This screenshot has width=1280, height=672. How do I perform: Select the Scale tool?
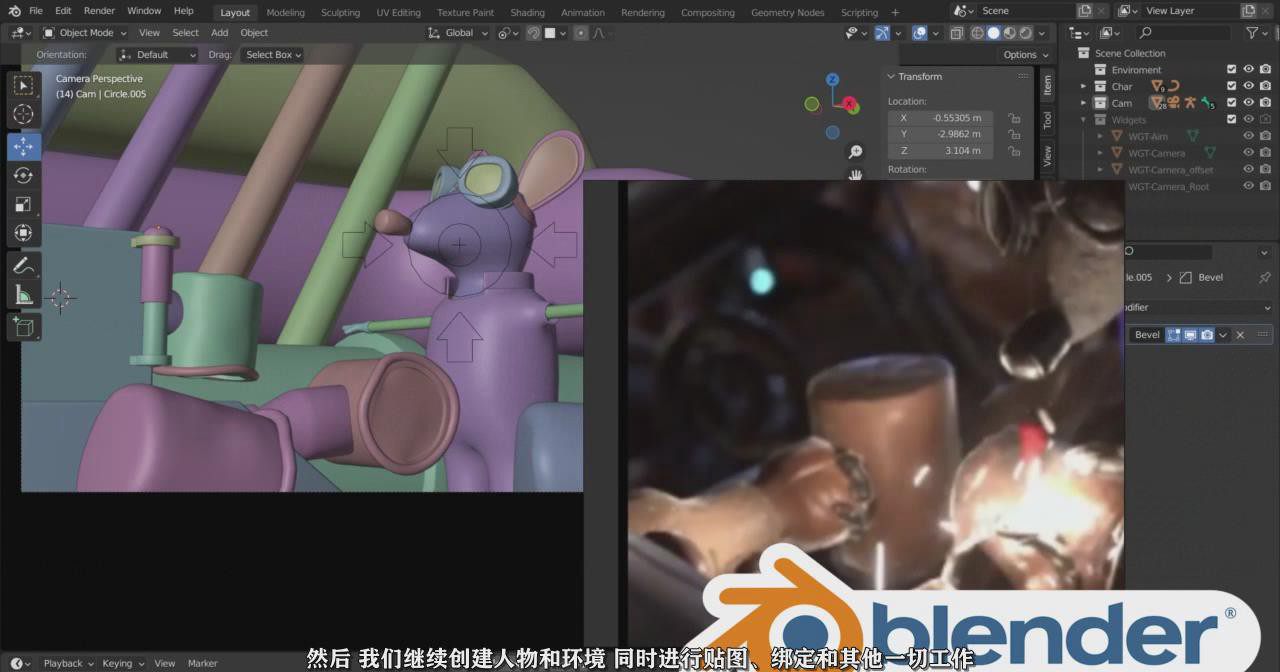(x=23, y=204)
